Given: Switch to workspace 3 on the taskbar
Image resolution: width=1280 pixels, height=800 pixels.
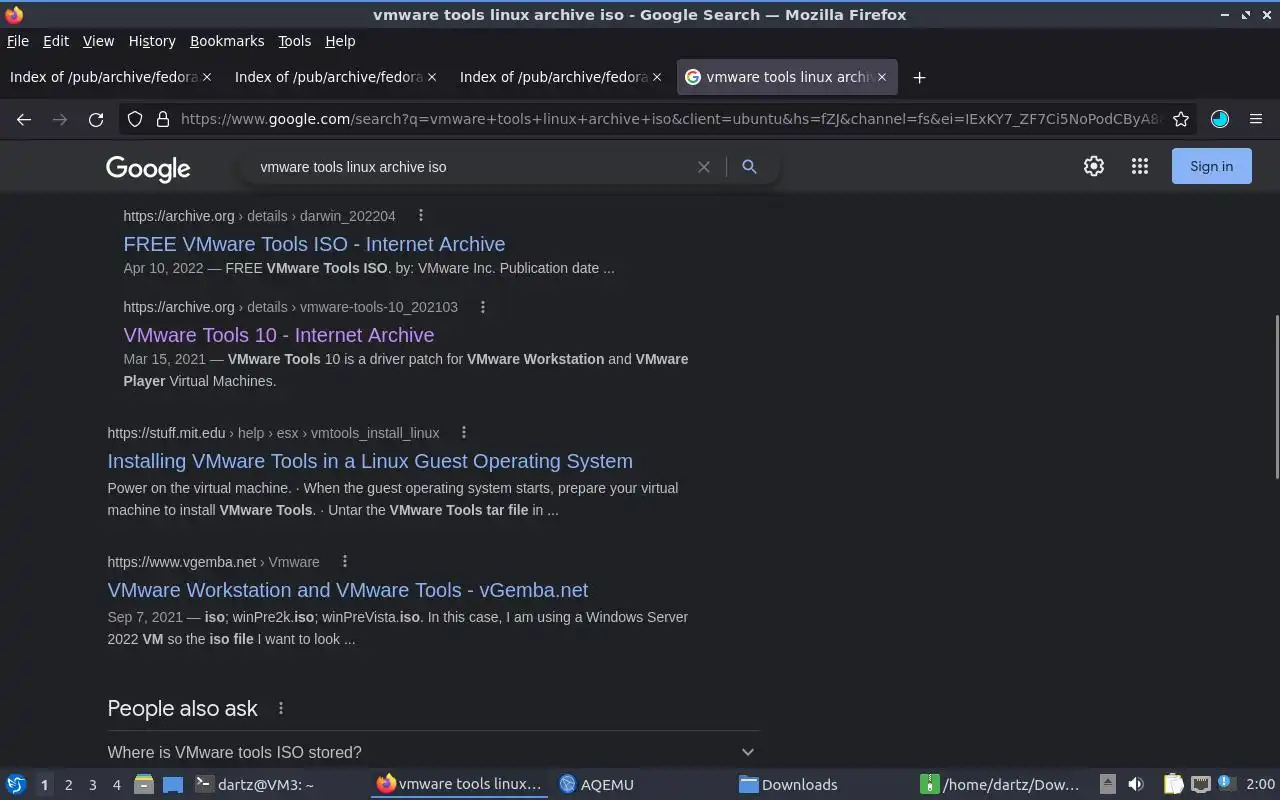Looking at the screenshot, I should coord(92,784).
